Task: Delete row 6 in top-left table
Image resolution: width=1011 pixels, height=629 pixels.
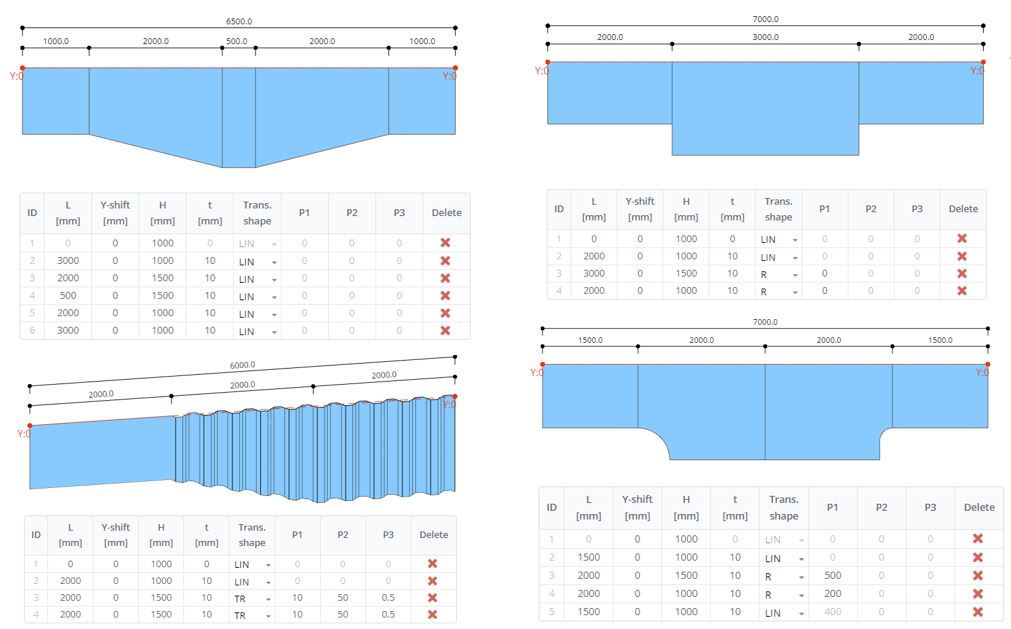Action: point(445,331)
